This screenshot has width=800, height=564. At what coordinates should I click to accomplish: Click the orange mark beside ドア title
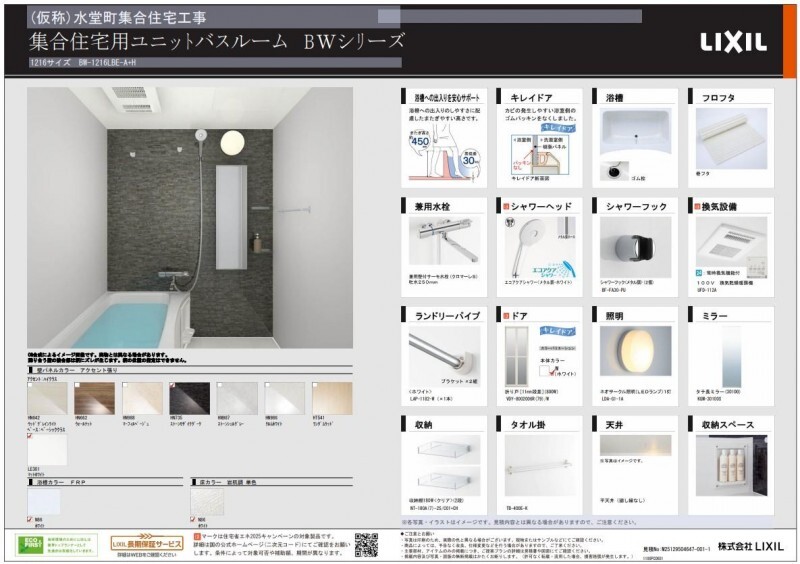pyautogui.click(x=506, y=316)
